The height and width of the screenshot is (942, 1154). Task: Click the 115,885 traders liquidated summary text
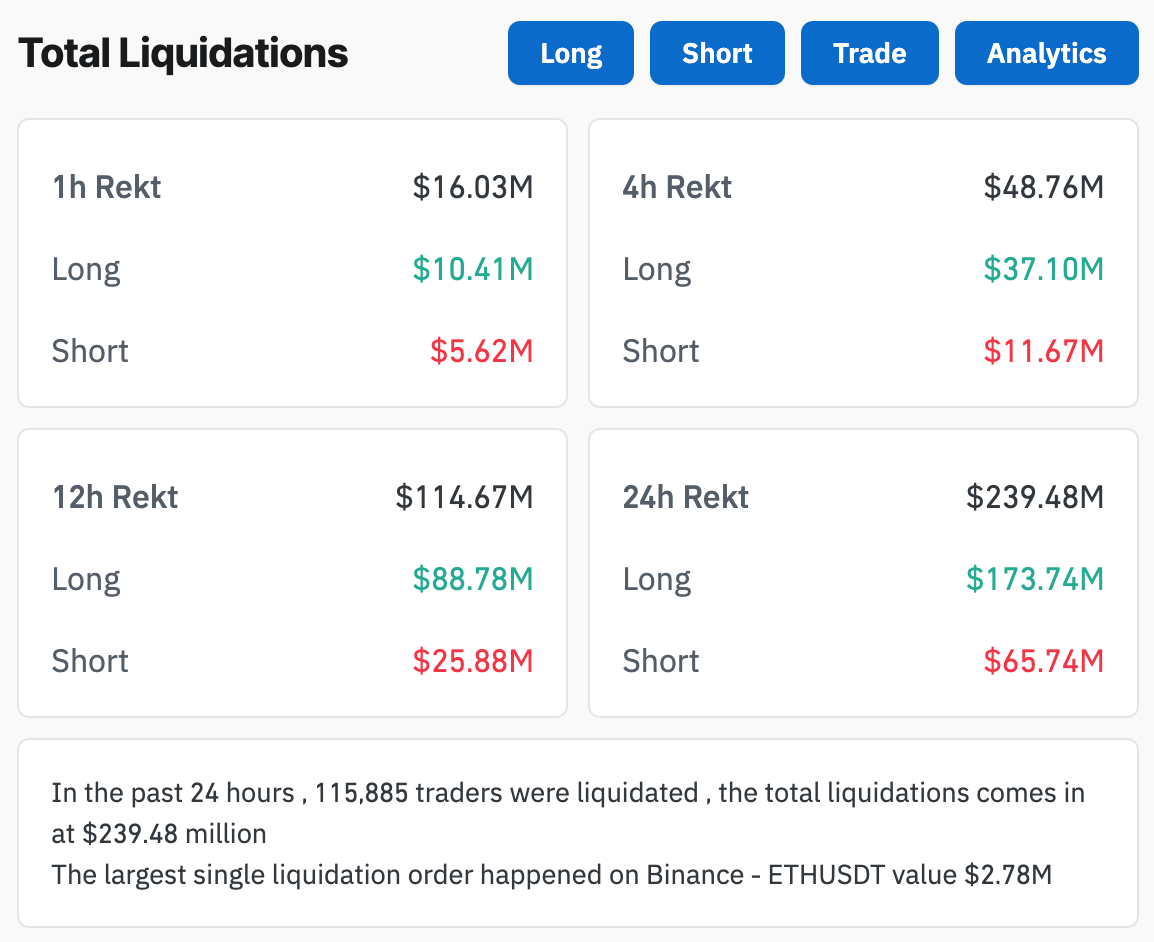tap(506, 794)
